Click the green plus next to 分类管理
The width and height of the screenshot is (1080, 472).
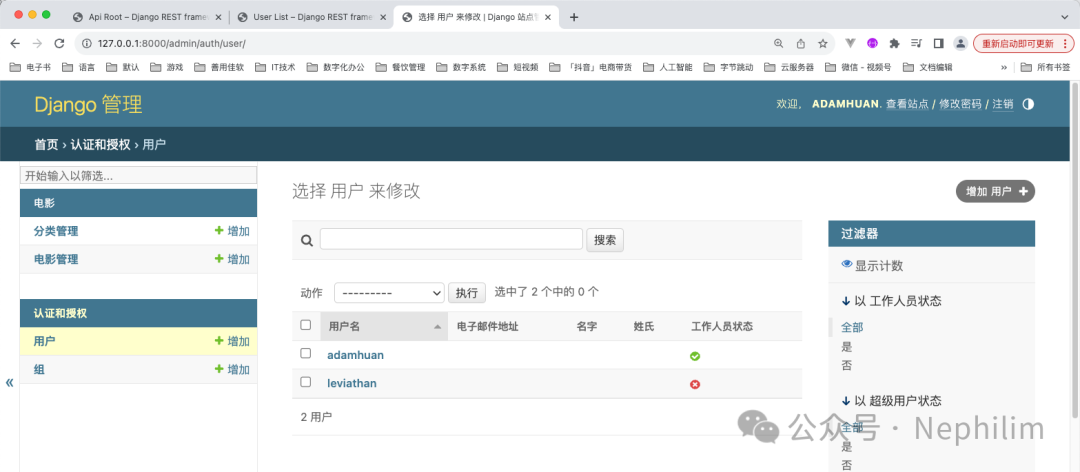click(x=219, y=231)
